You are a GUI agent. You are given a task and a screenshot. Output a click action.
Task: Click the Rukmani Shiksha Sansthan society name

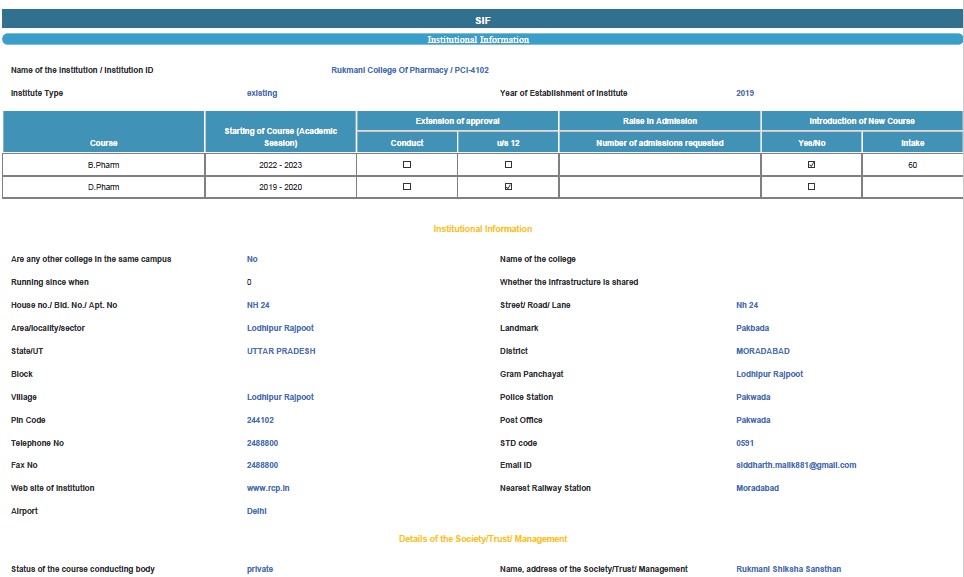(788, 569)
